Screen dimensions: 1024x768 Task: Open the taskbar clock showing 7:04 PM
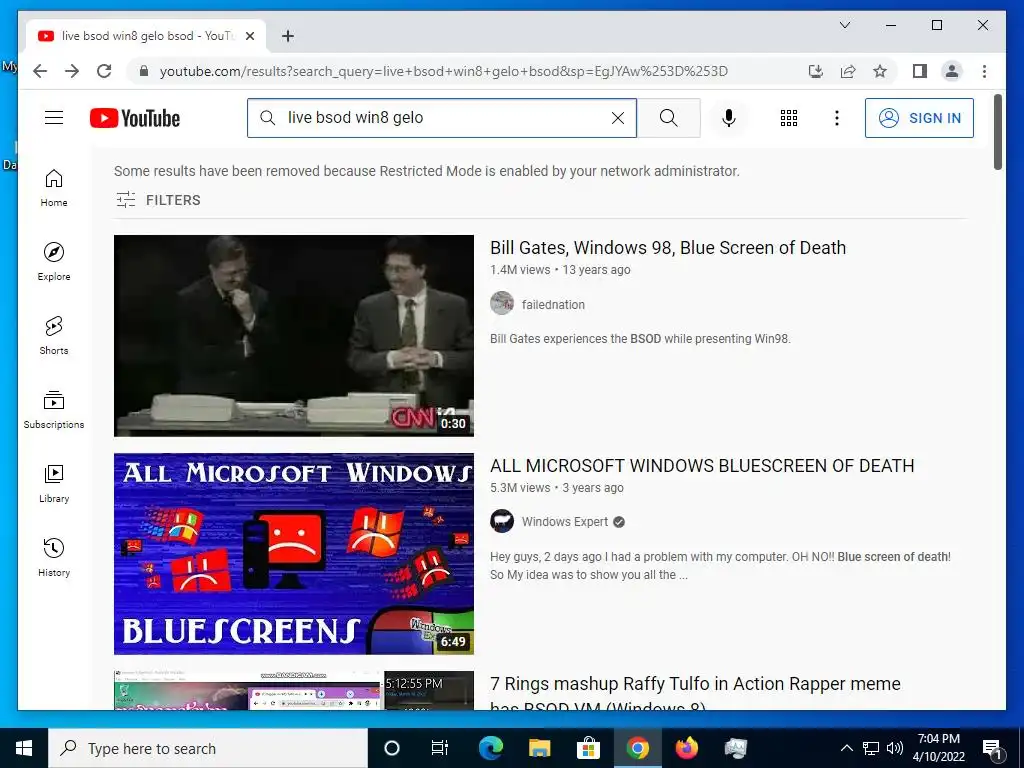click(x=938, y=748)
